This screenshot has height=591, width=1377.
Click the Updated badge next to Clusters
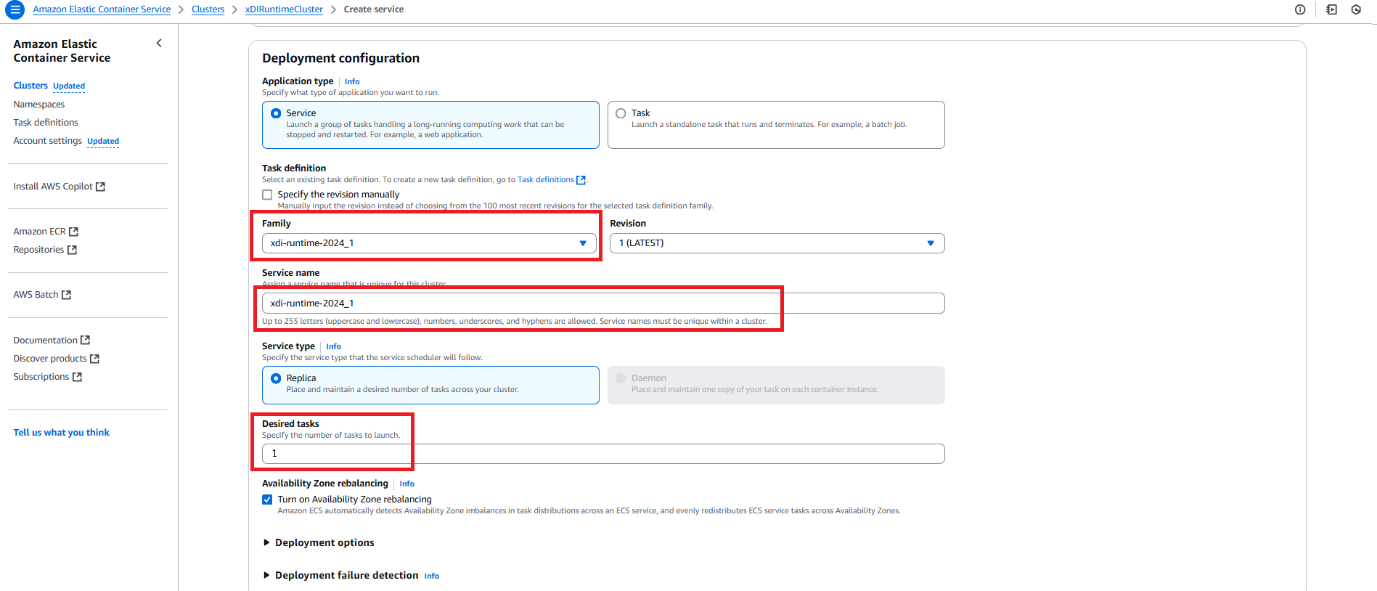tap(69, 86)
